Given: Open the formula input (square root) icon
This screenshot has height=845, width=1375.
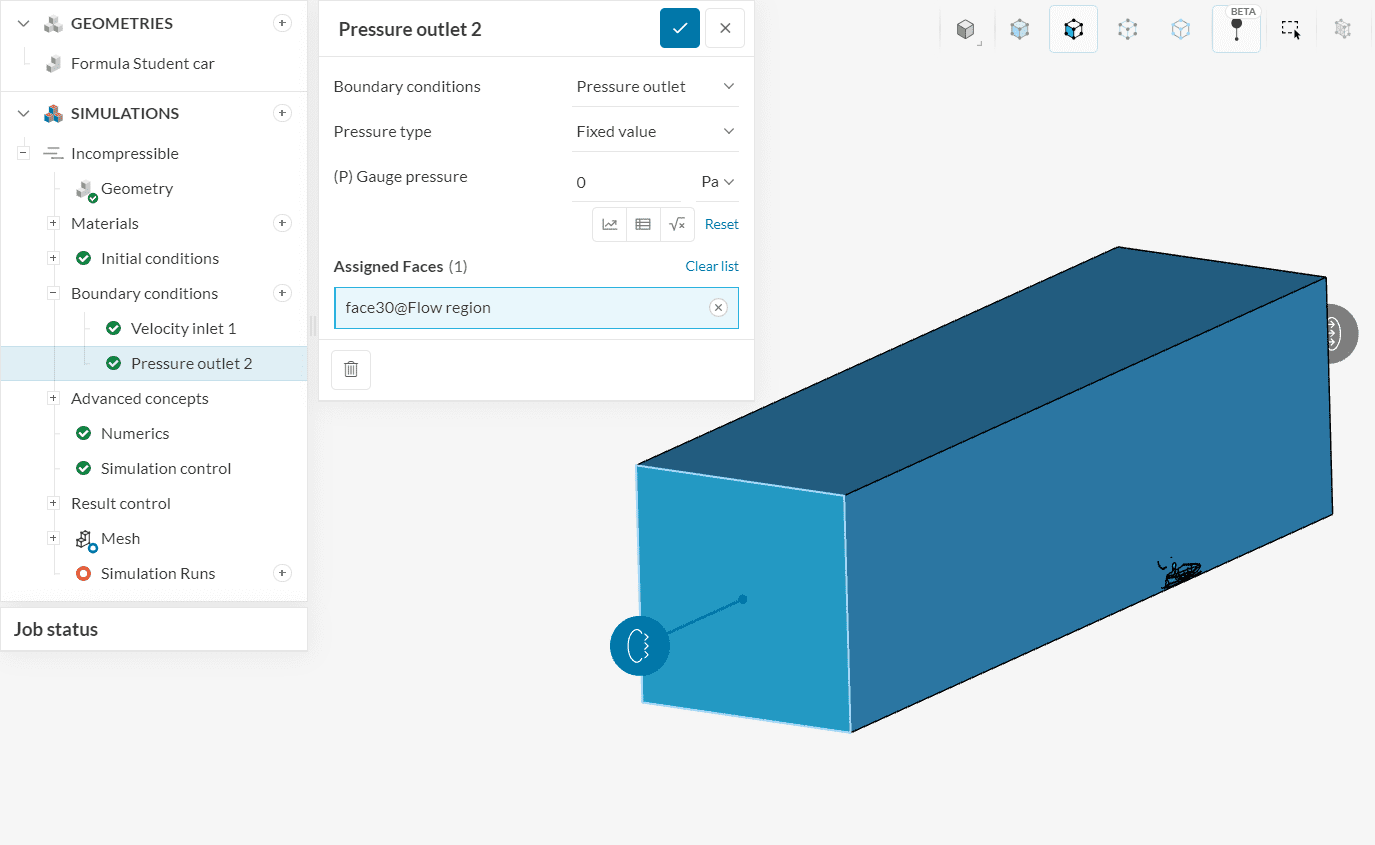Looking at the screenshot, I should 677,225.
